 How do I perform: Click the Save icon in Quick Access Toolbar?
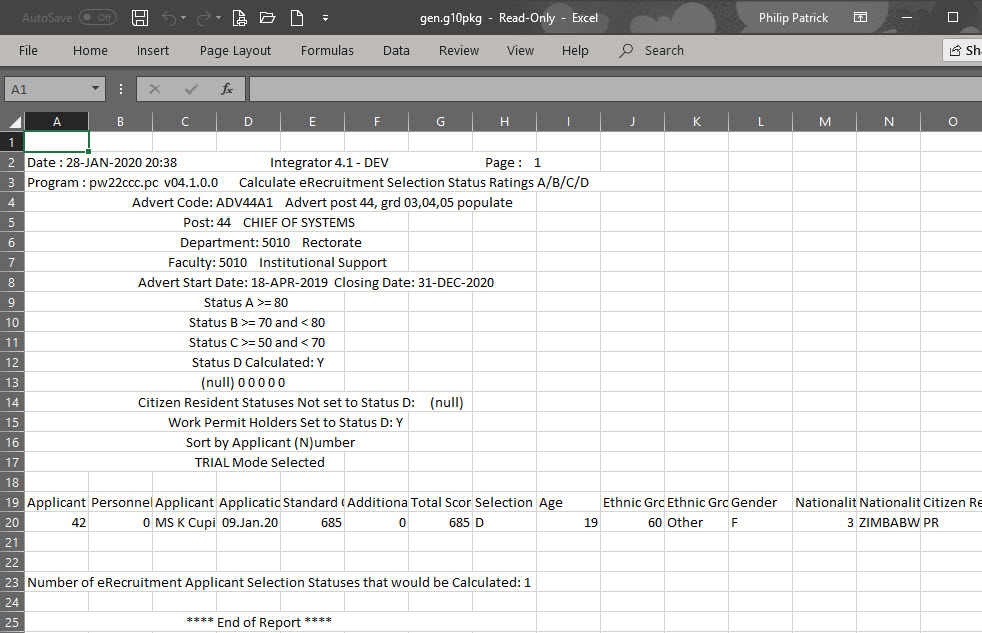pyautogui.click(x=140, y=17)
